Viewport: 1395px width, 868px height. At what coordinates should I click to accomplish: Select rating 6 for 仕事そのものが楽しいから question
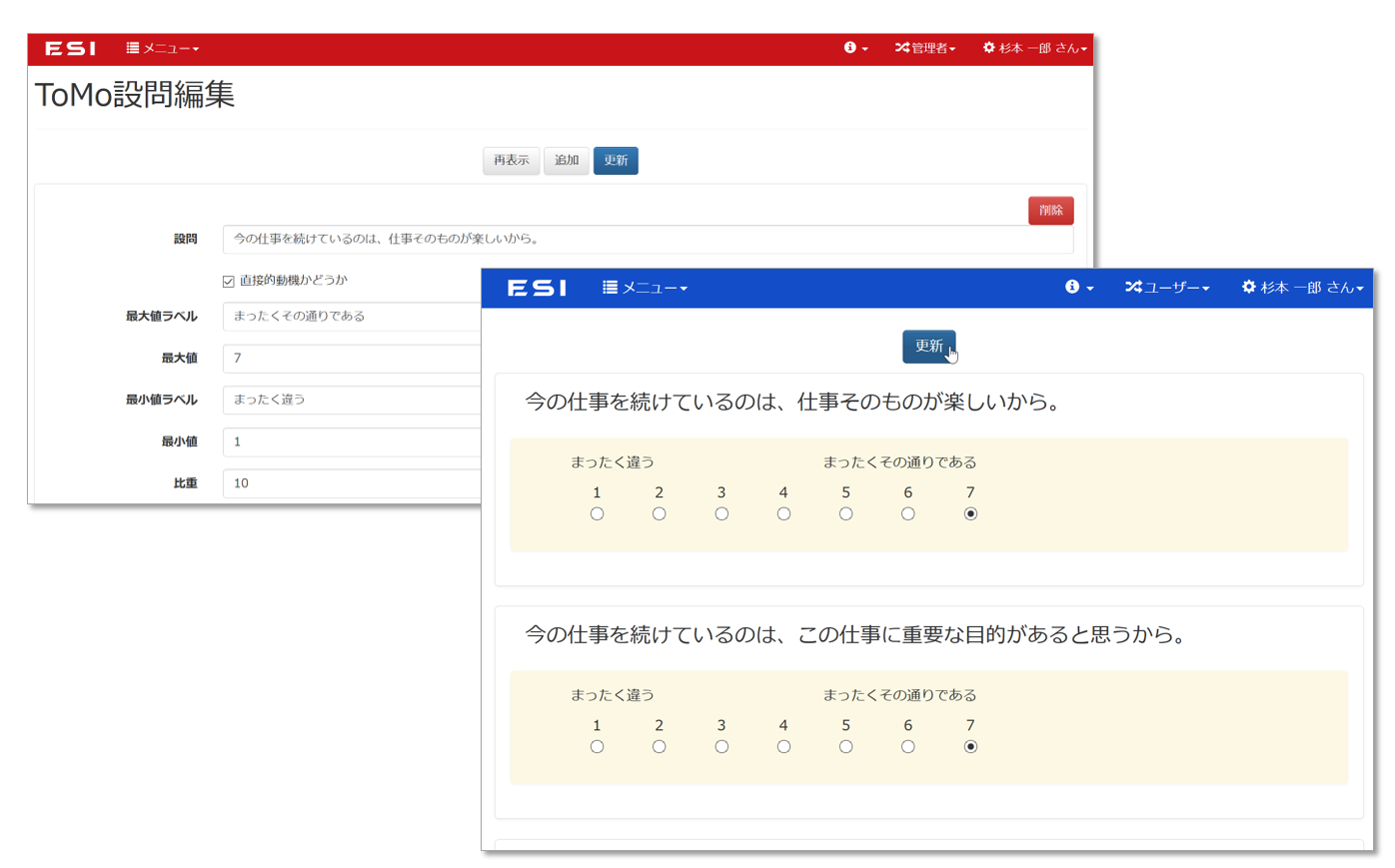[907, 514]
